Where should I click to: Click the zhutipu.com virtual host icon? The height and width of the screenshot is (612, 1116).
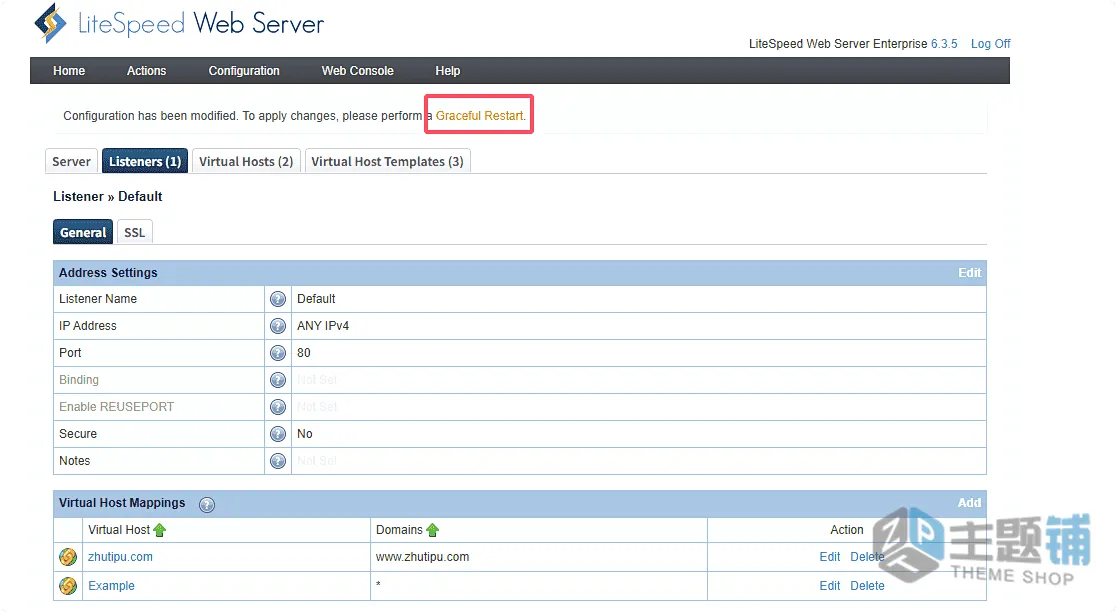tap(68, 557)
